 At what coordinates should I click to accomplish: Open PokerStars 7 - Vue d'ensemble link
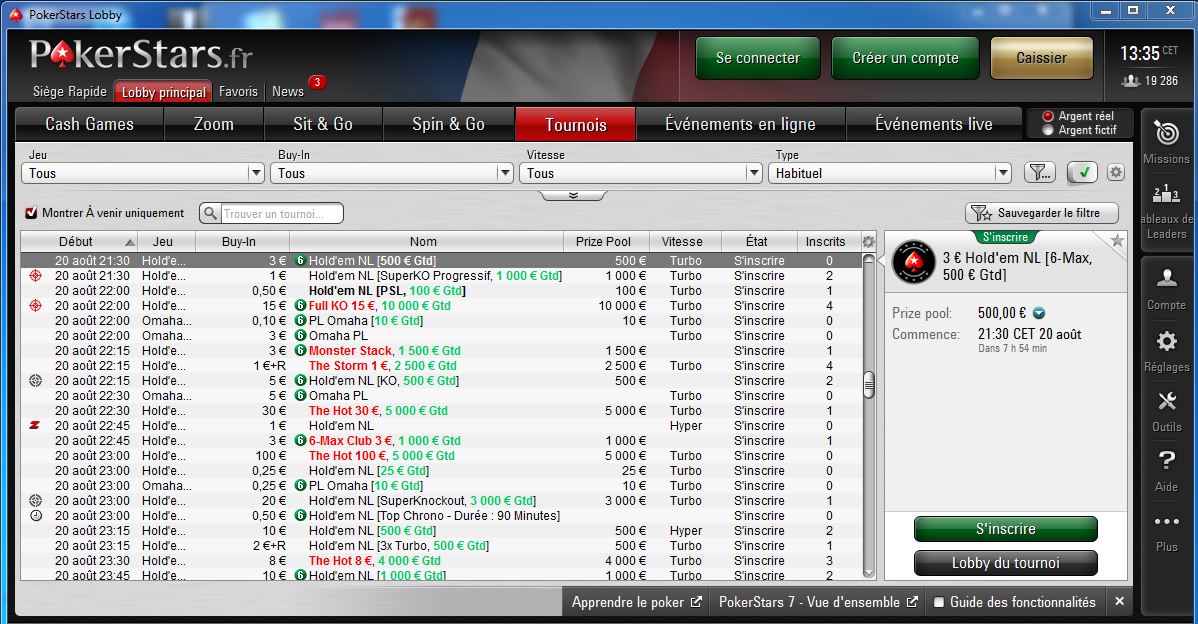click(818, 602)
